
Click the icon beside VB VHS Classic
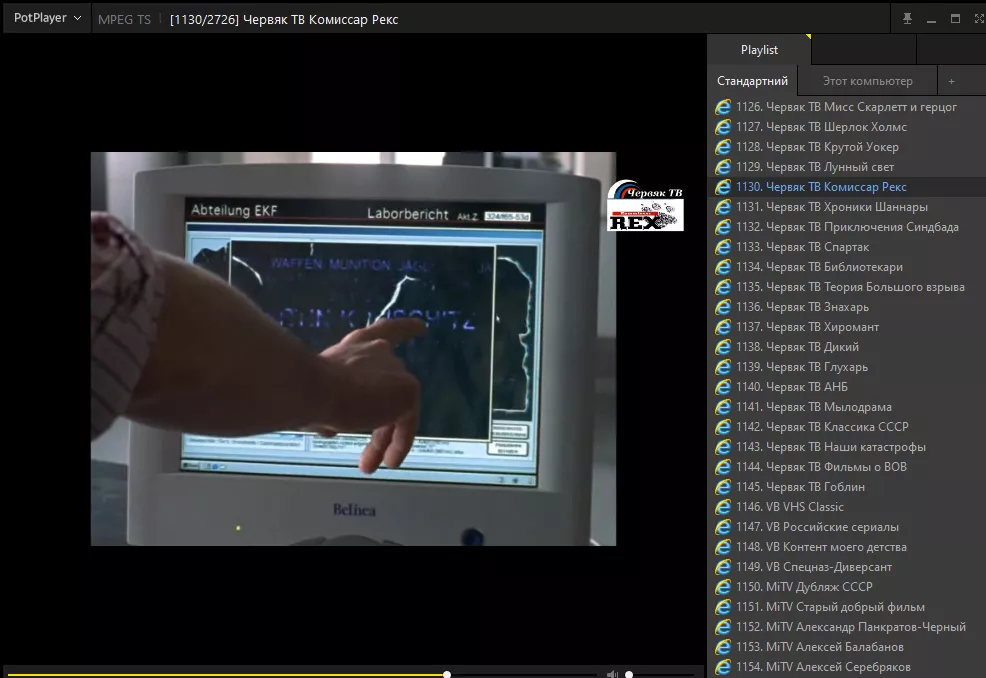tap(723, 507)
